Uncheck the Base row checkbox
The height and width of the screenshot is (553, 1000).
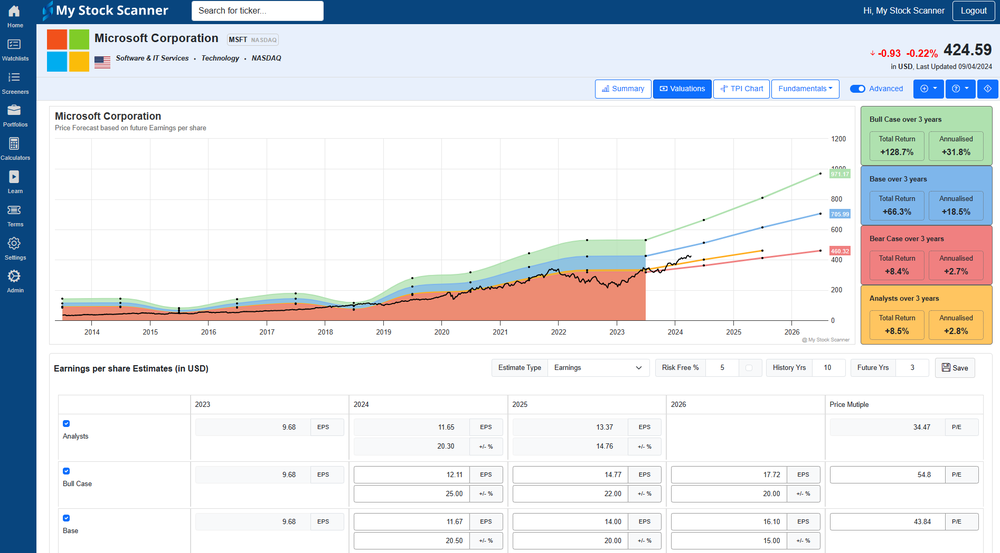click(x=66, y=518)
